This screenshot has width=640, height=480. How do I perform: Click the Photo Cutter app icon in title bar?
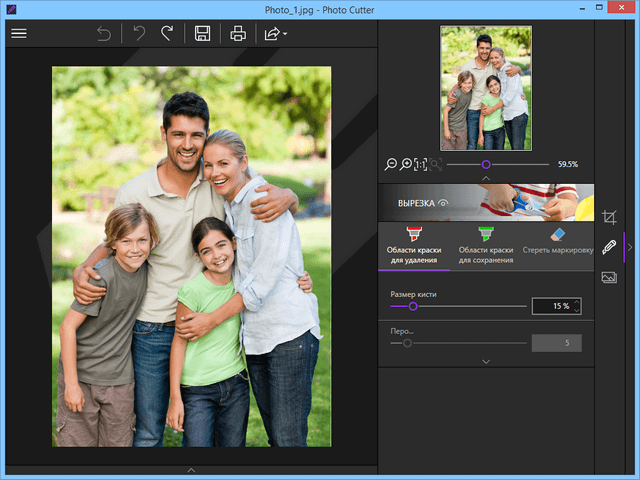(x=11, y=9)
